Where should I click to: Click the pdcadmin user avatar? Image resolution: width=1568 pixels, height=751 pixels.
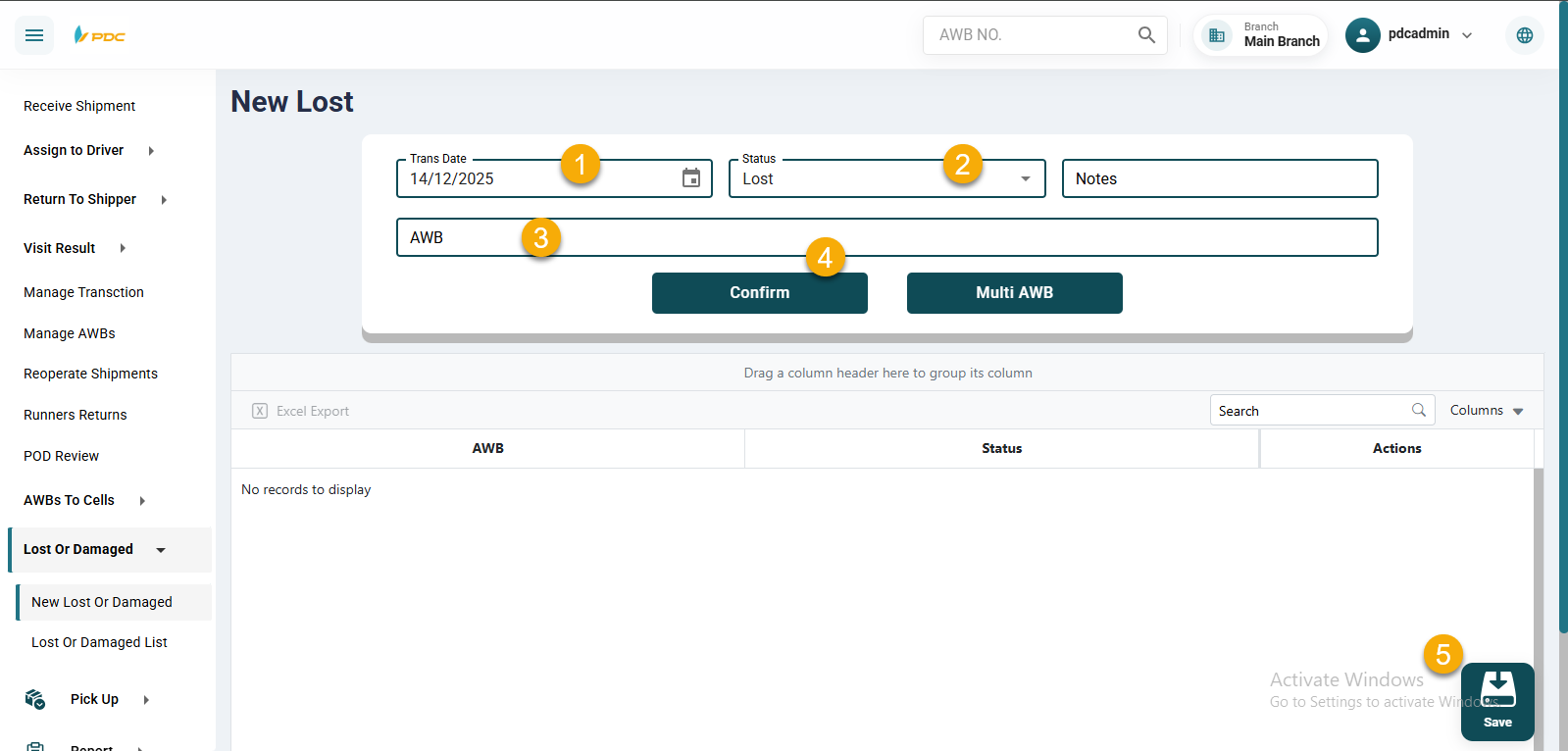[1363, 35]
